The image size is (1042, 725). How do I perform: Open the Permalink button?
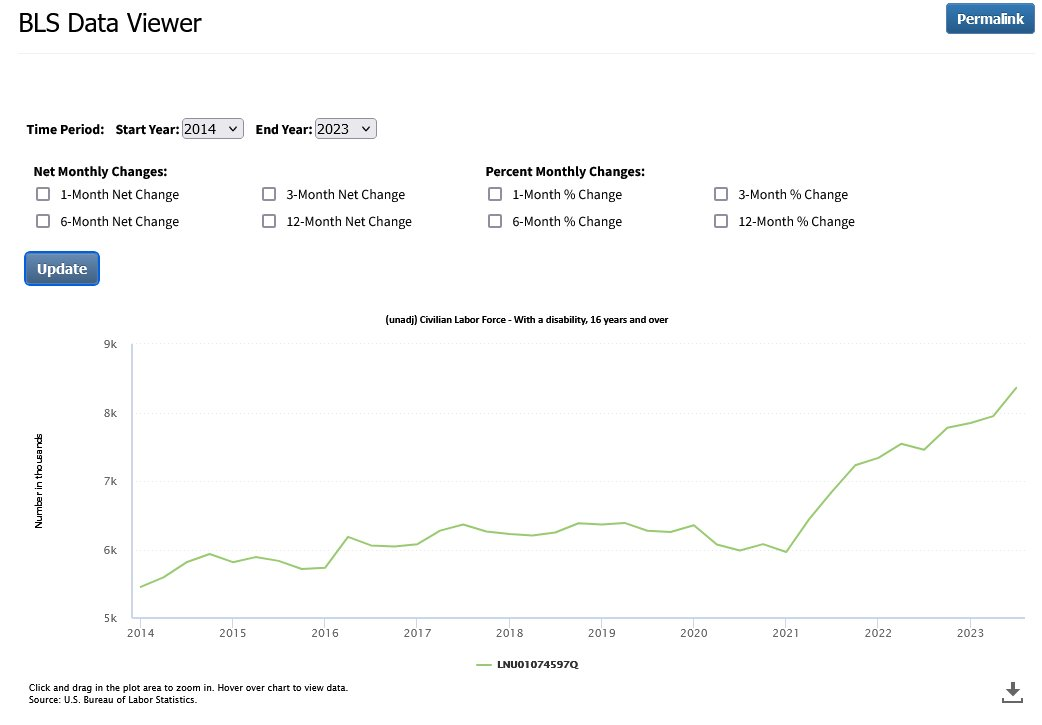point(989,19)
